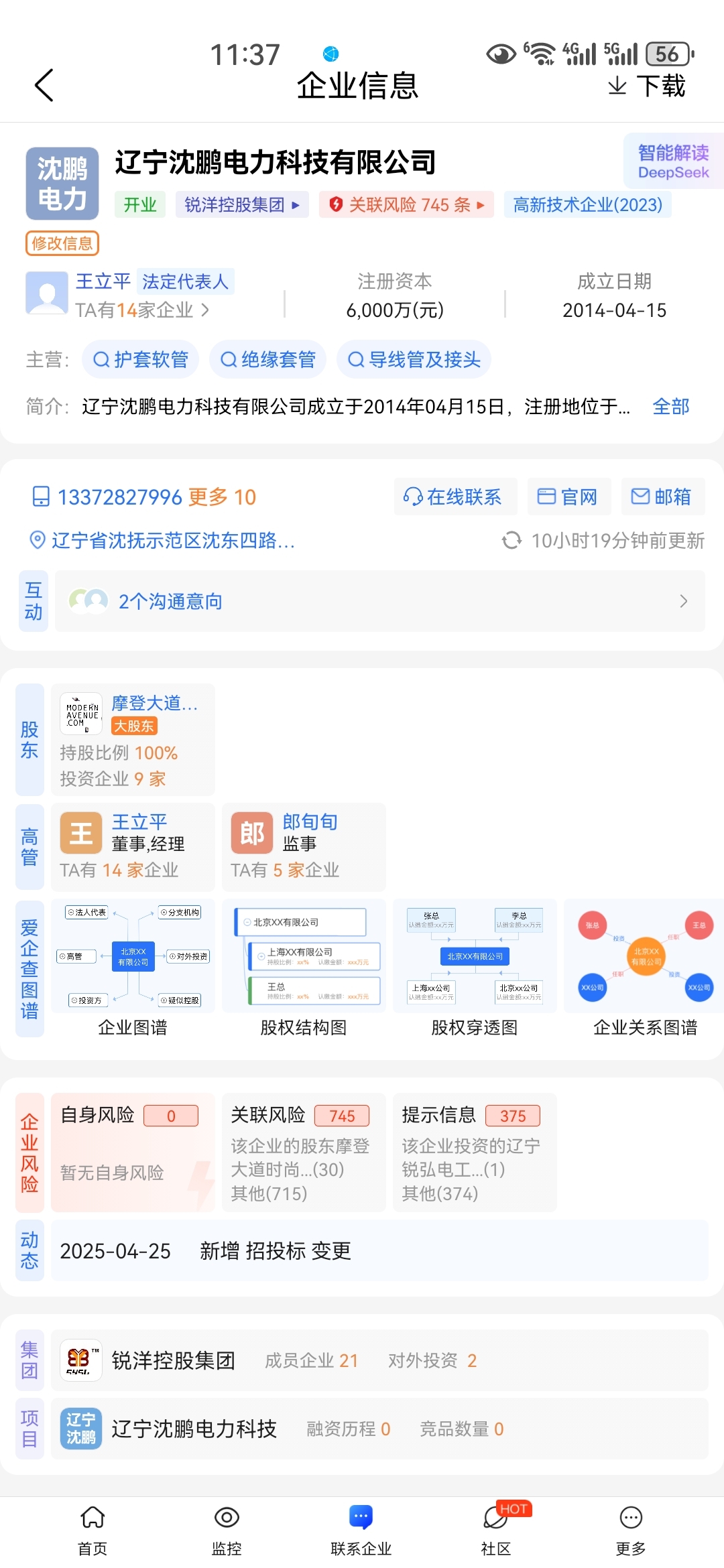Tap the 动态 side label
The width and height of the screenshot is (724, 1568).
click(29, 1250)
